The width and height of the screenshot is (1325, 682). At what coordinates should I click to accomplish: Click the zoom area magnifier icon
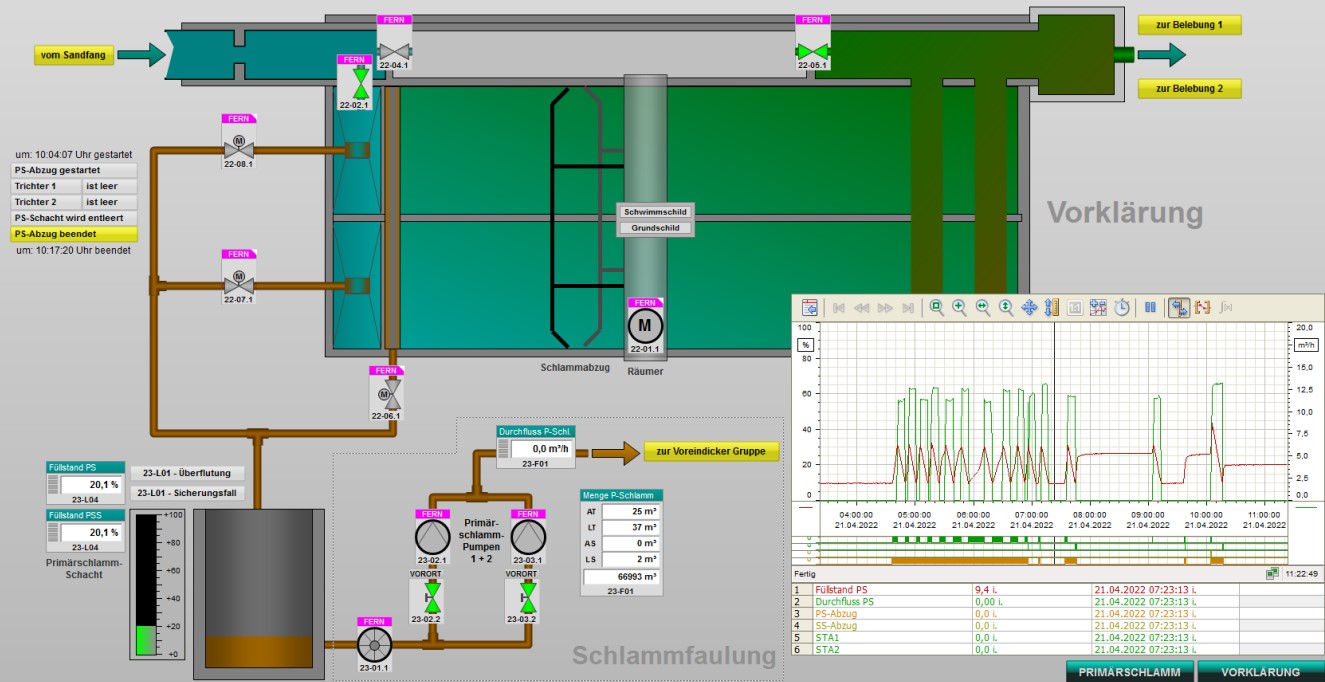(x=936, y=308)
